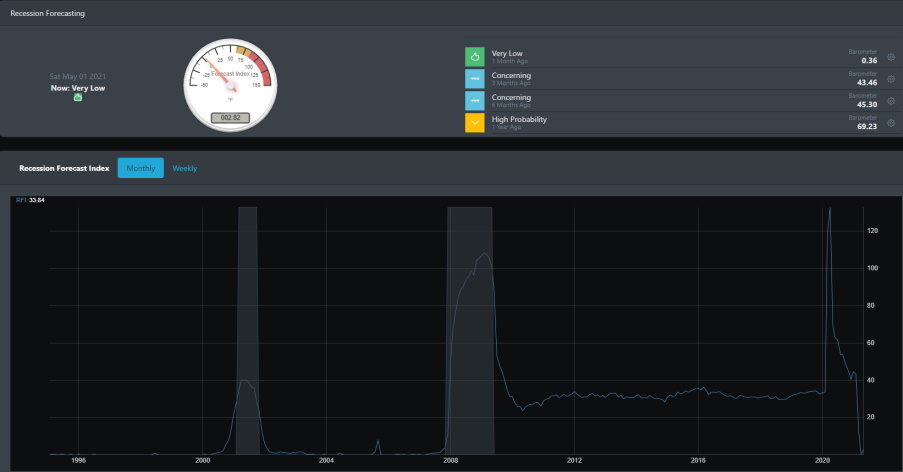Open settings gear for barometer 45.30
903x472 pixels.
pos(891,101)
